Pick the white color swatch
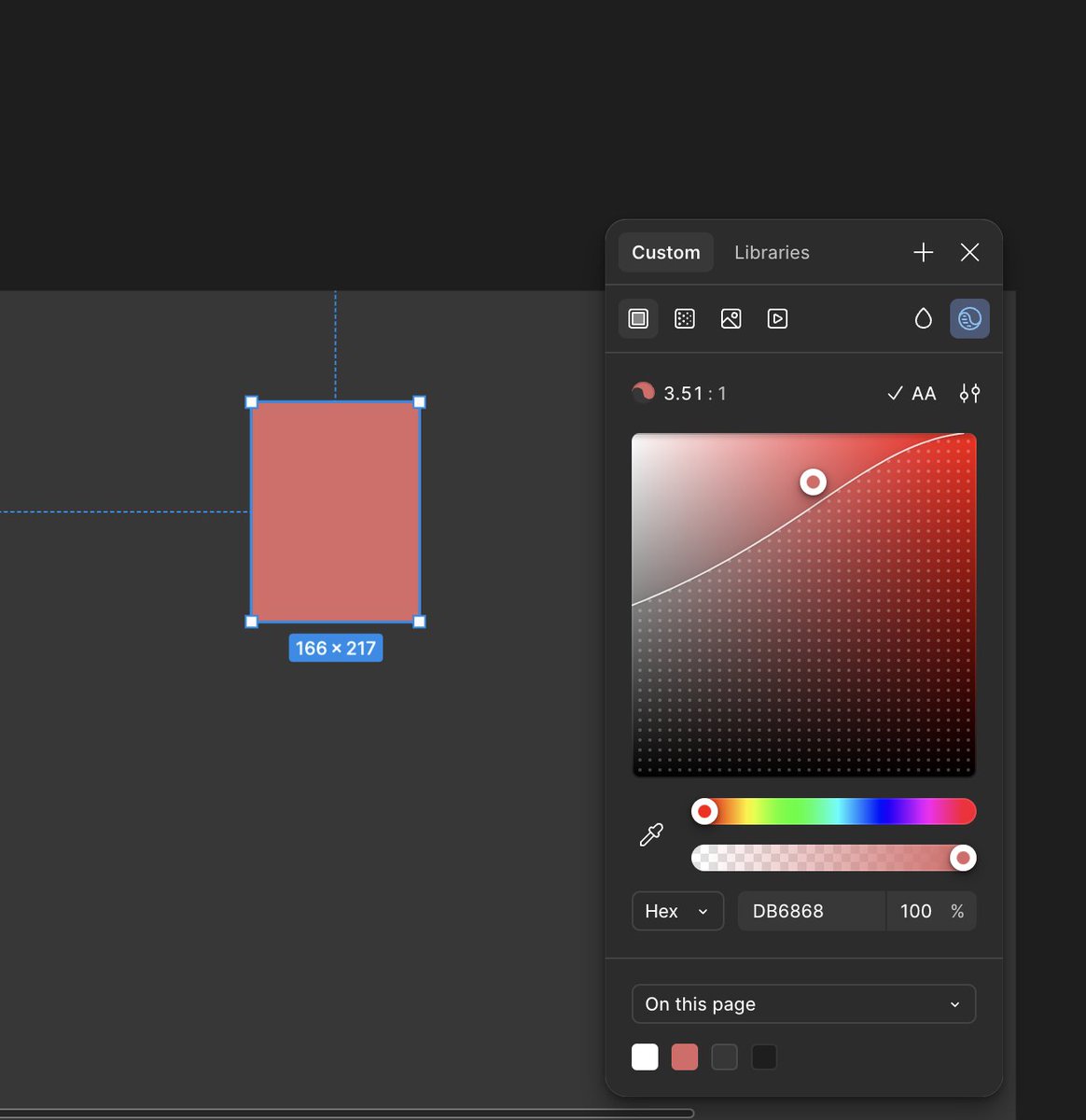The width and height of the screenshot is (1086, 1120). tap(645, 1057)
